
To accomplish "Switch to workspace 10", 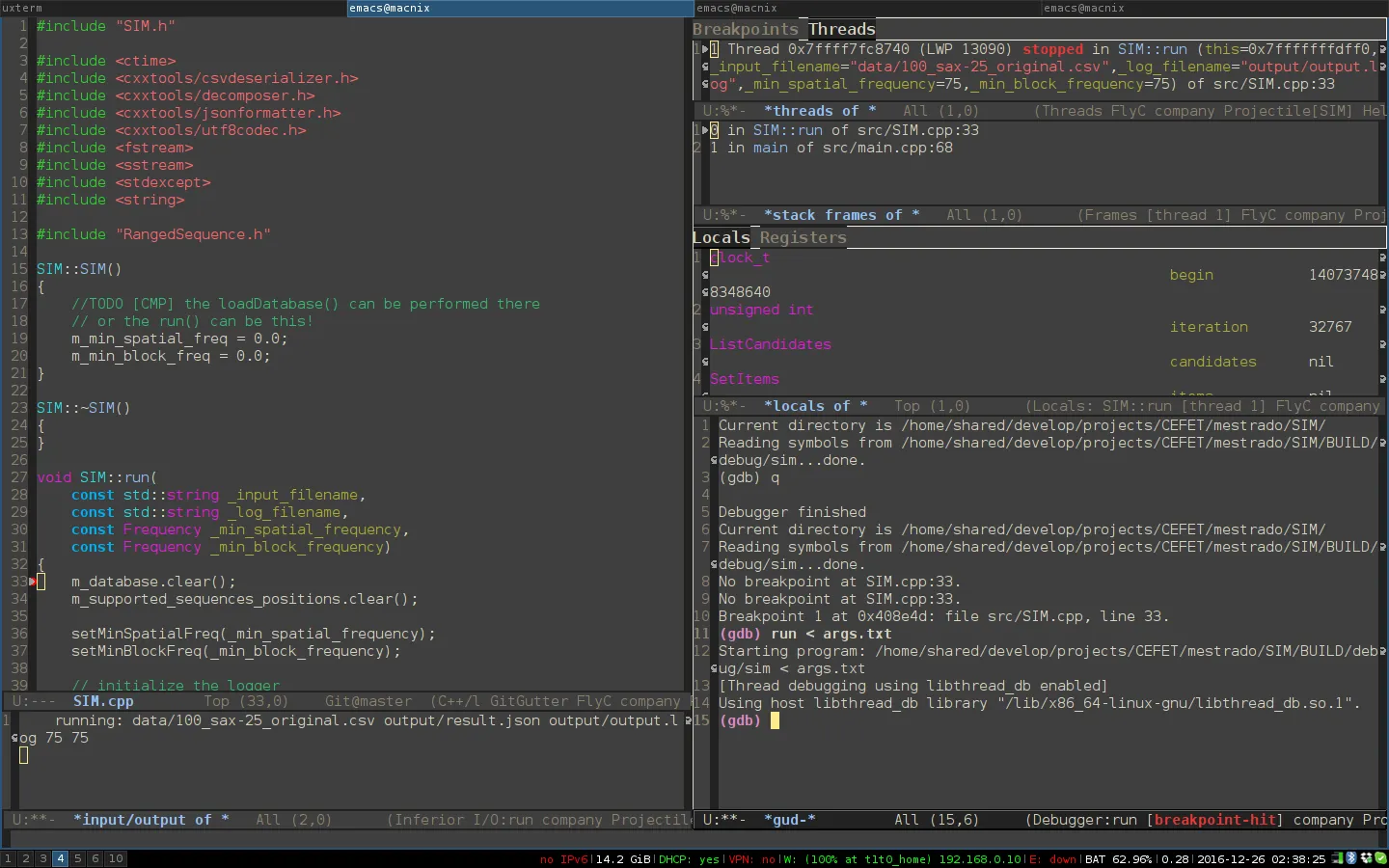I will (116, 858).
